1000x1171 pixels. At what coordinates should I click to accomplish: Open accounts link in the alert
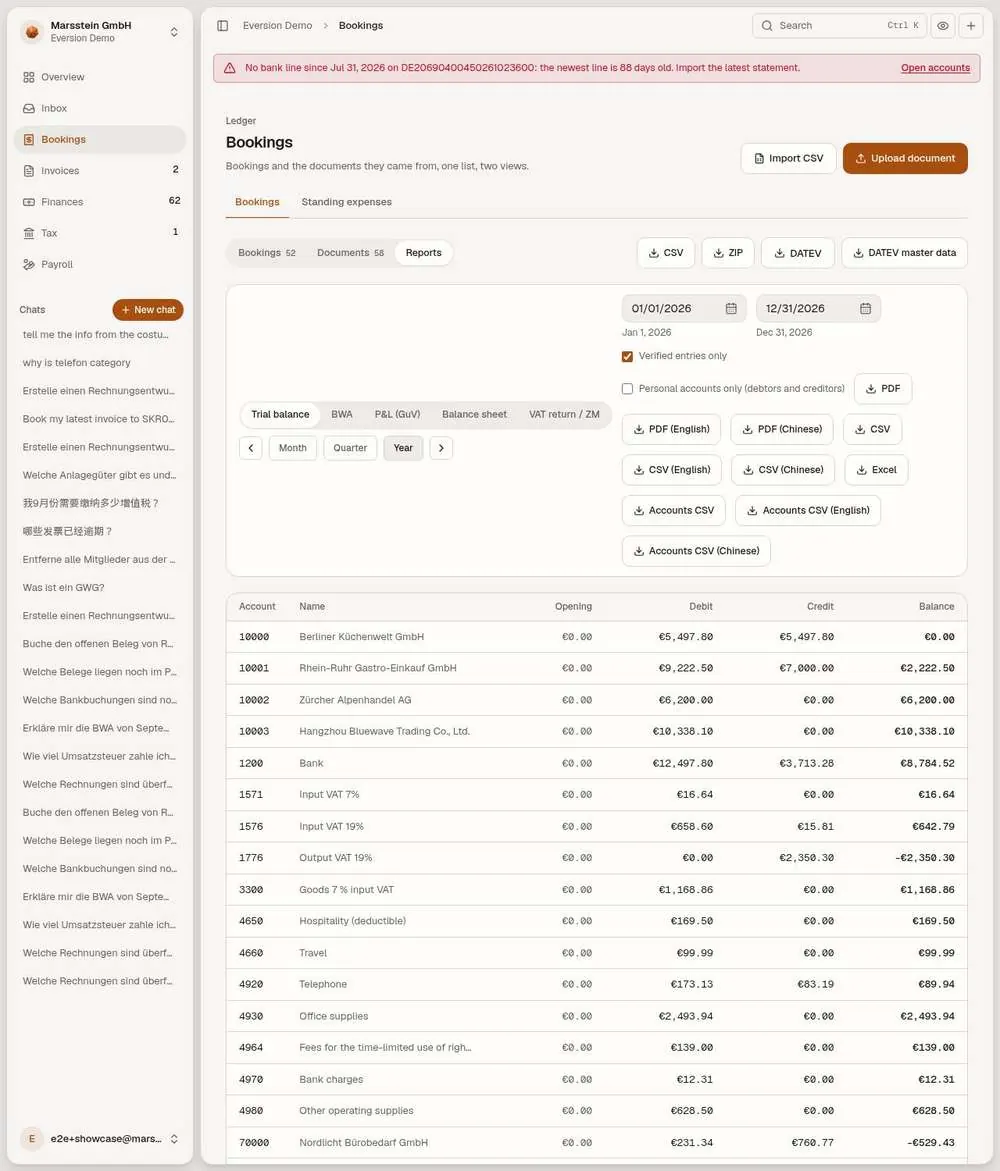(x=935, y=68)
